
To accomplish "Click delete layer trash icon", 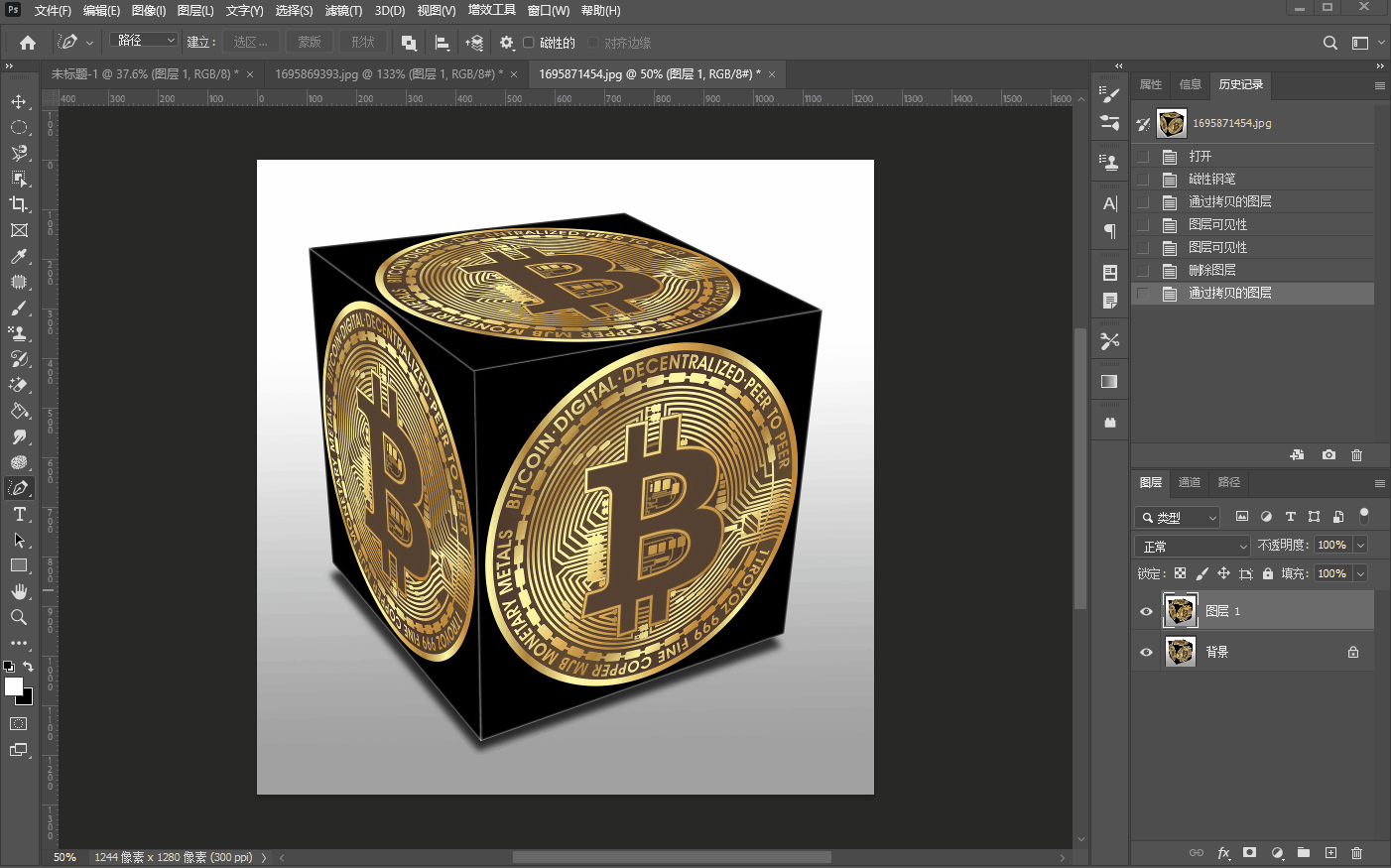I will click(1357, 852).
